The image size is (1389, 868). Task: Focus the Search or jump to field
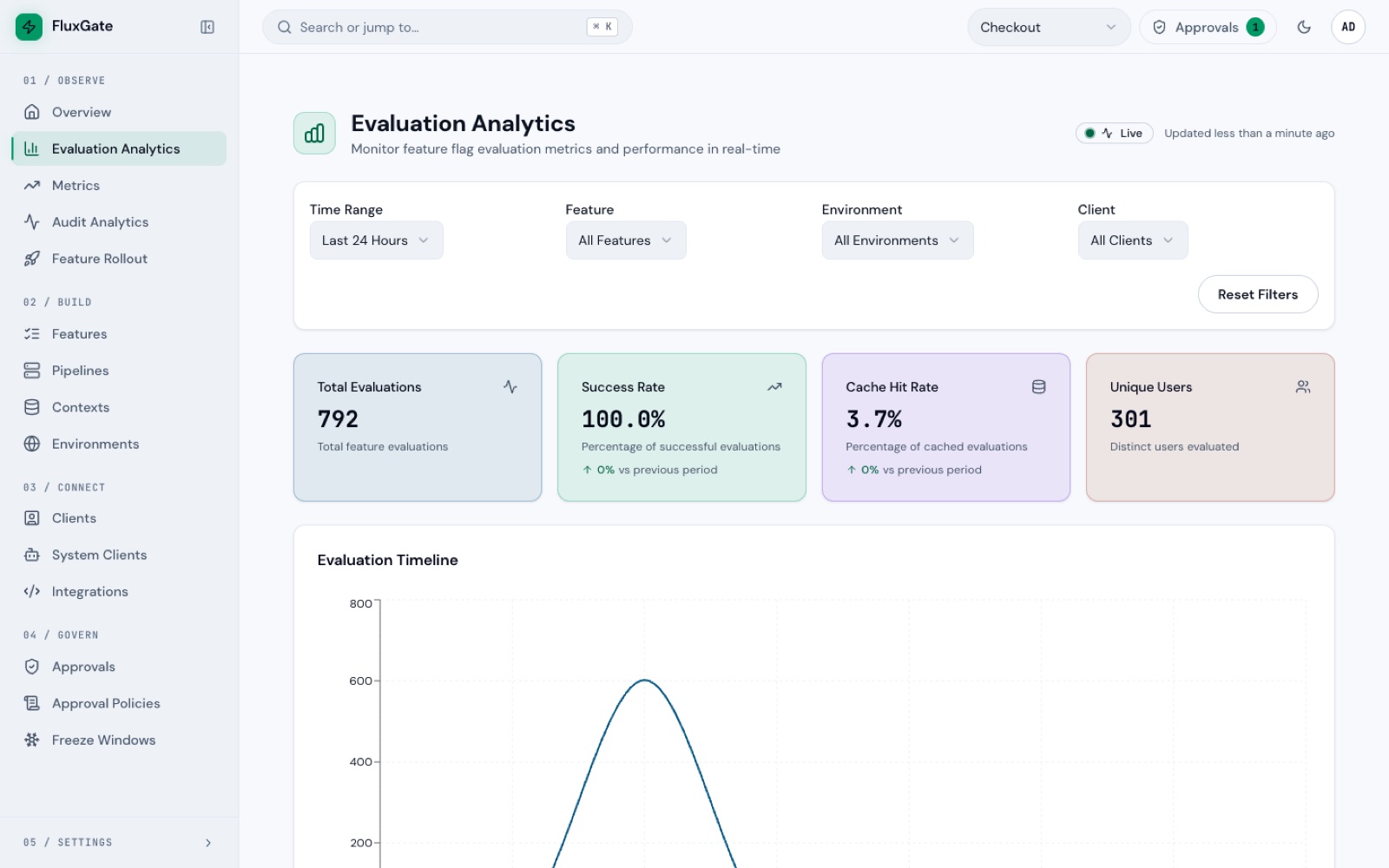tap(447, 28)
